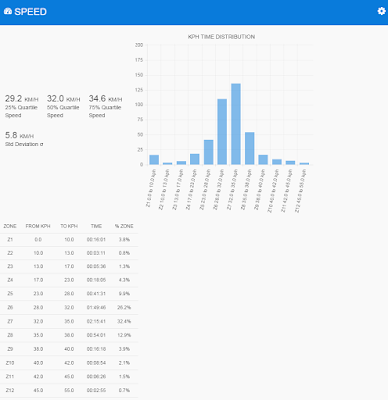Click the Z9 38.0 to 40.0 bar
Screen dimensions: 388x400
263,160
